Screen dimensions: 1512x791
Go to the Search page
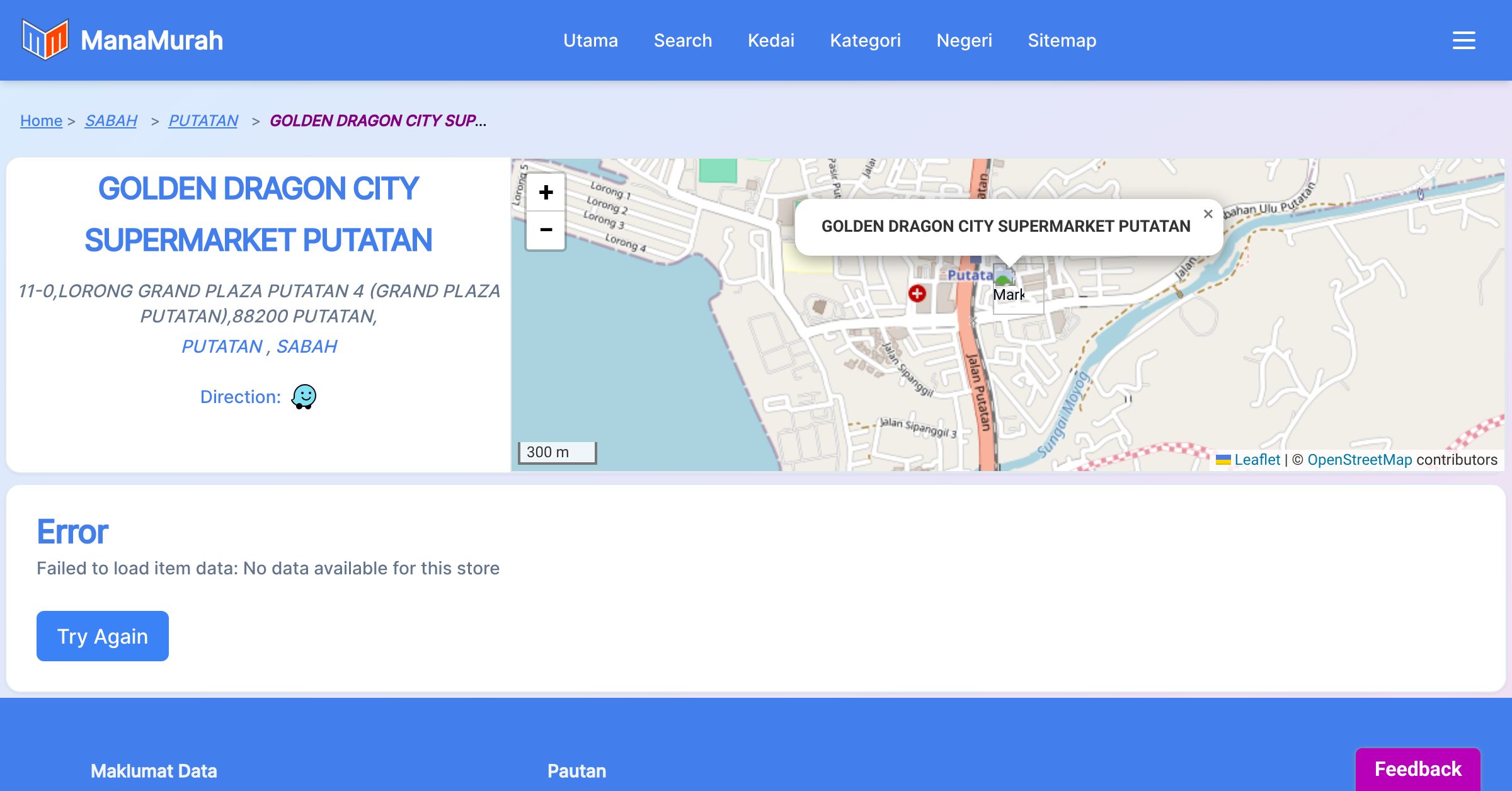click(682, 40)
